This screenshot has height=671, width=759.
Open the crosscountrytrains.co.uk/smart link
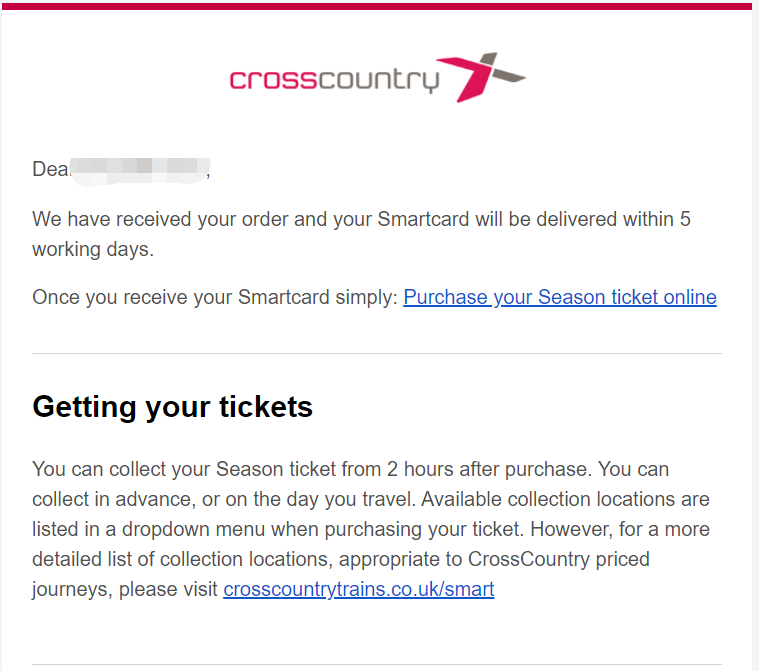pos(359,589)
